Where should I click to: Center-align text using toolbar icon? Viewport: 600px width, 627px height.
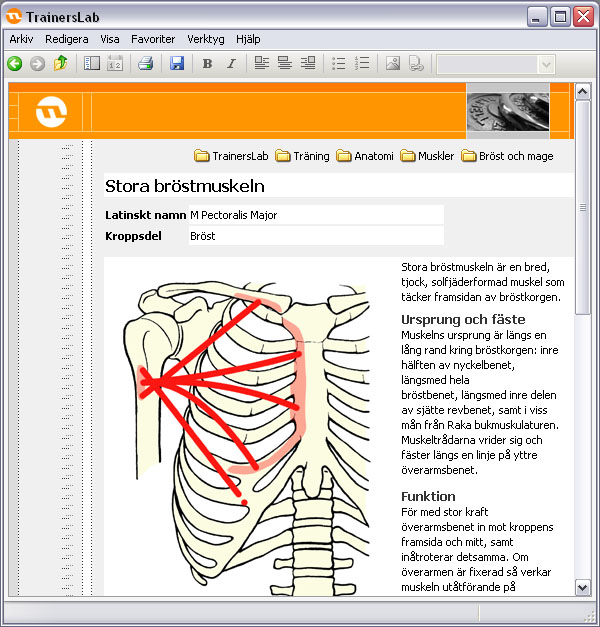pyautogui.click(x=285, y=64)
